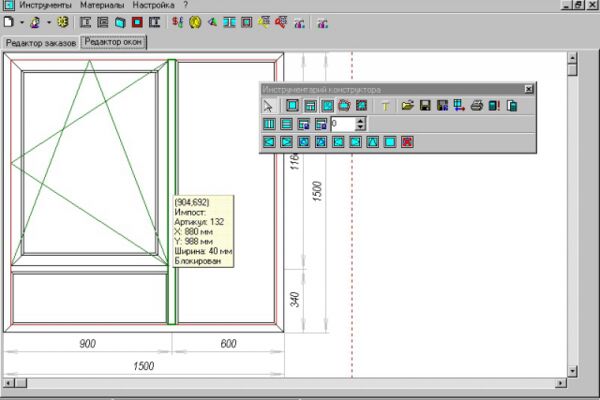Add a vertical impost with the vertical bars icon
Viewport: 600px width, 400px height.
click(269, 124)
